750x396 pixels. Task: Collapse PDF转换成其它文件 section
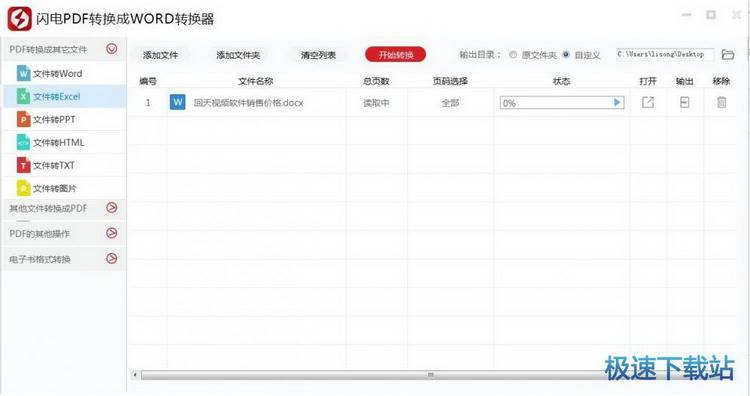pyautogui.click(x=111, y=48)
